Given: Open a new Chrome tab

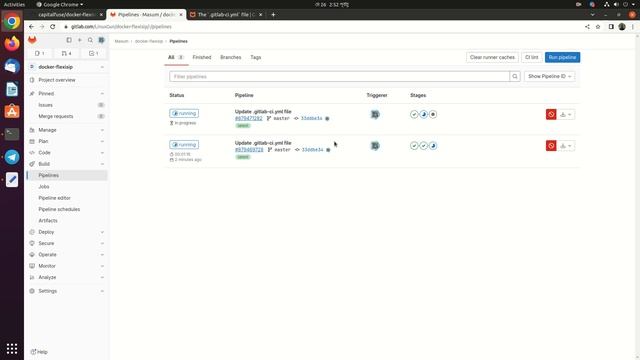Looking at the screenshot, I should 273,15.
